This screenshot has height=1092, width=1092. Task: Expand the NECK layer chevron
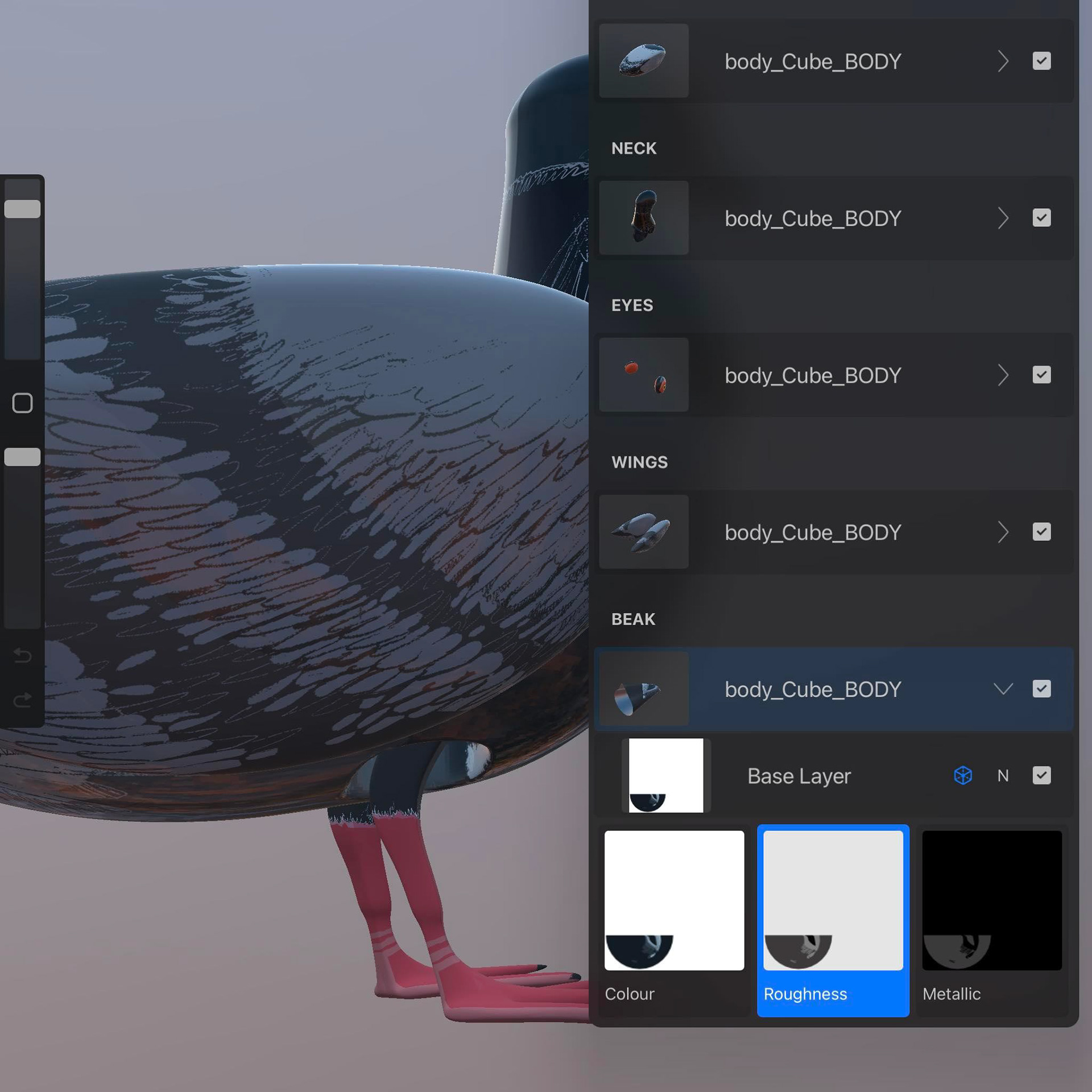click(x=1003, y=218)
